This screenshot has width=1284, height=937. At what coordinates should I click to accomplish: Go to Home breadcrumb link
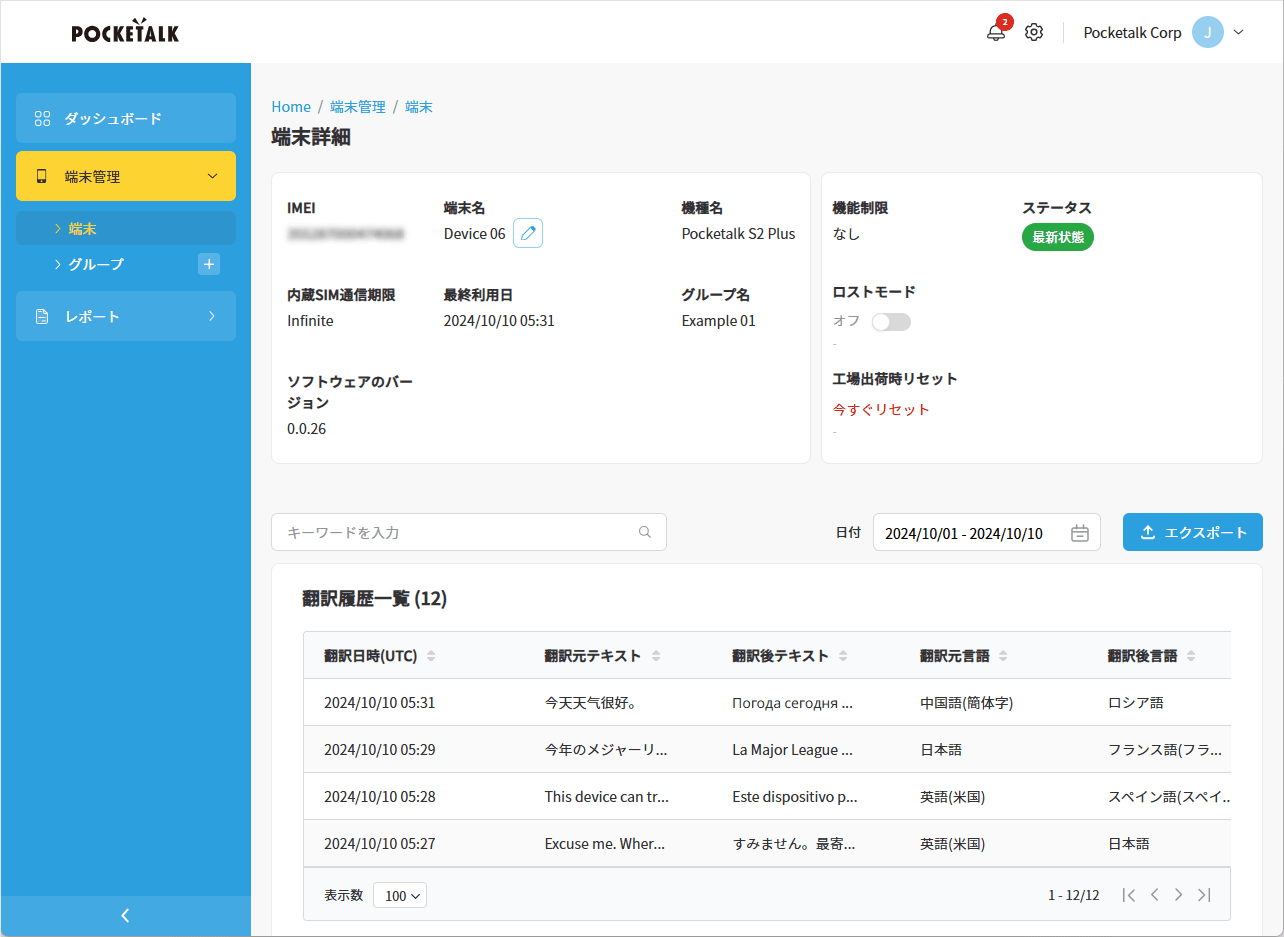291,107
